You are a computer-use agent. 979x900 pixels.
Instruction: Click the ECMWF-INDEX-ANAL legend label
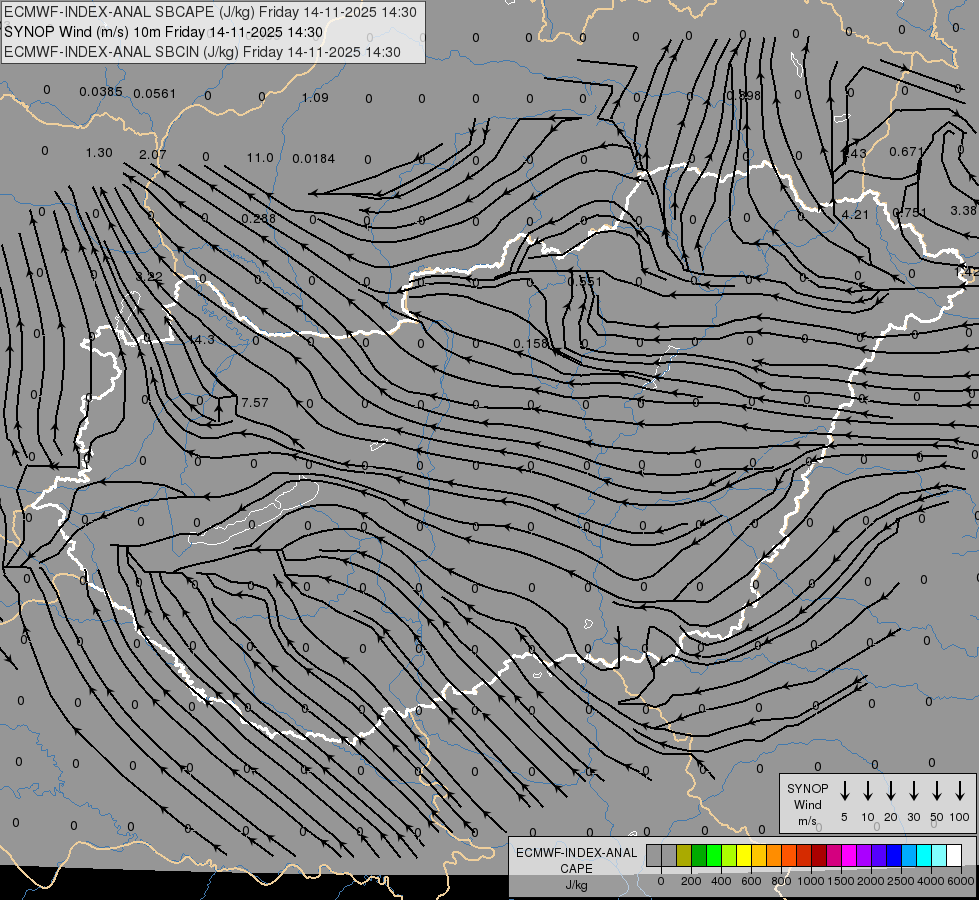[576, 853]
